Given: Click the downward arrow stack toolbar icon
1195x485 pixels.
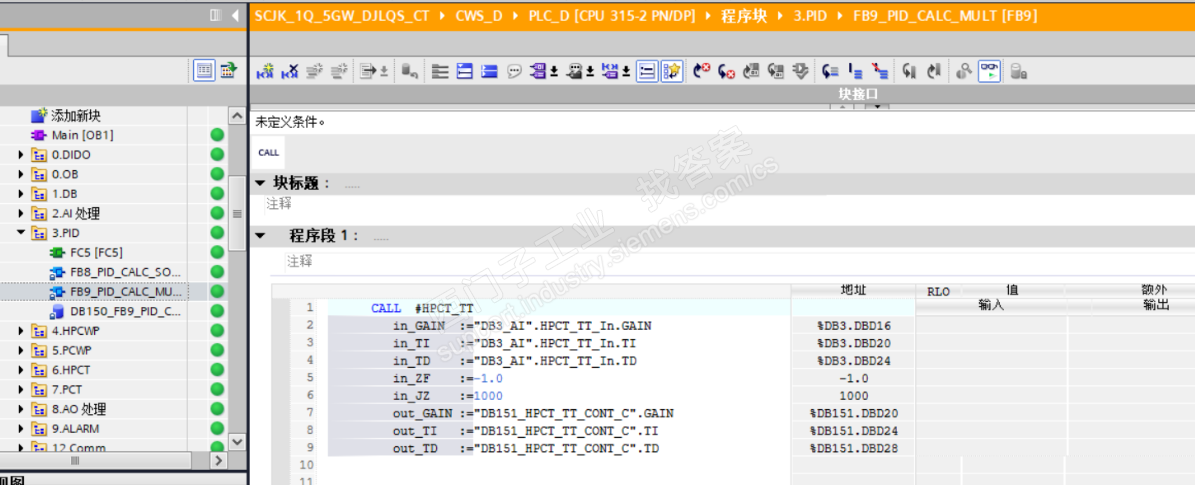Looking at the screenshot, I should (x=799, y=72).
